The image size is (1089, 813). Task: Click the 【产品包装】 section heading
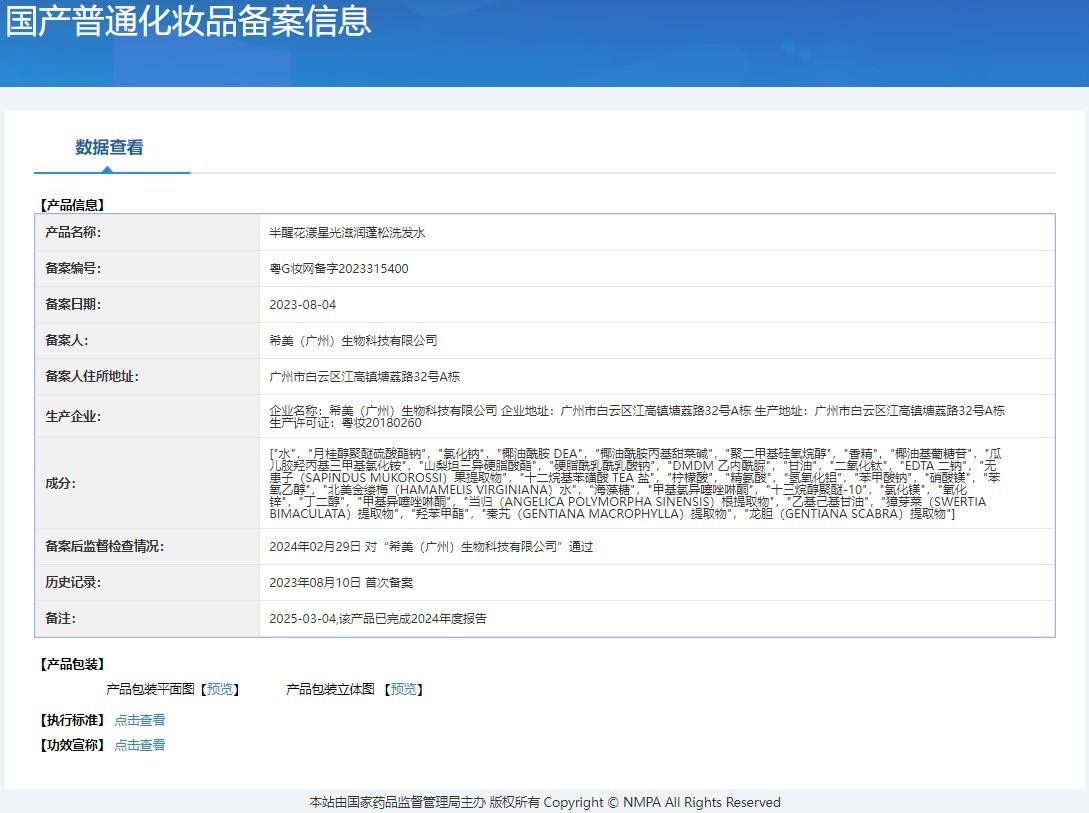[72, 664]
